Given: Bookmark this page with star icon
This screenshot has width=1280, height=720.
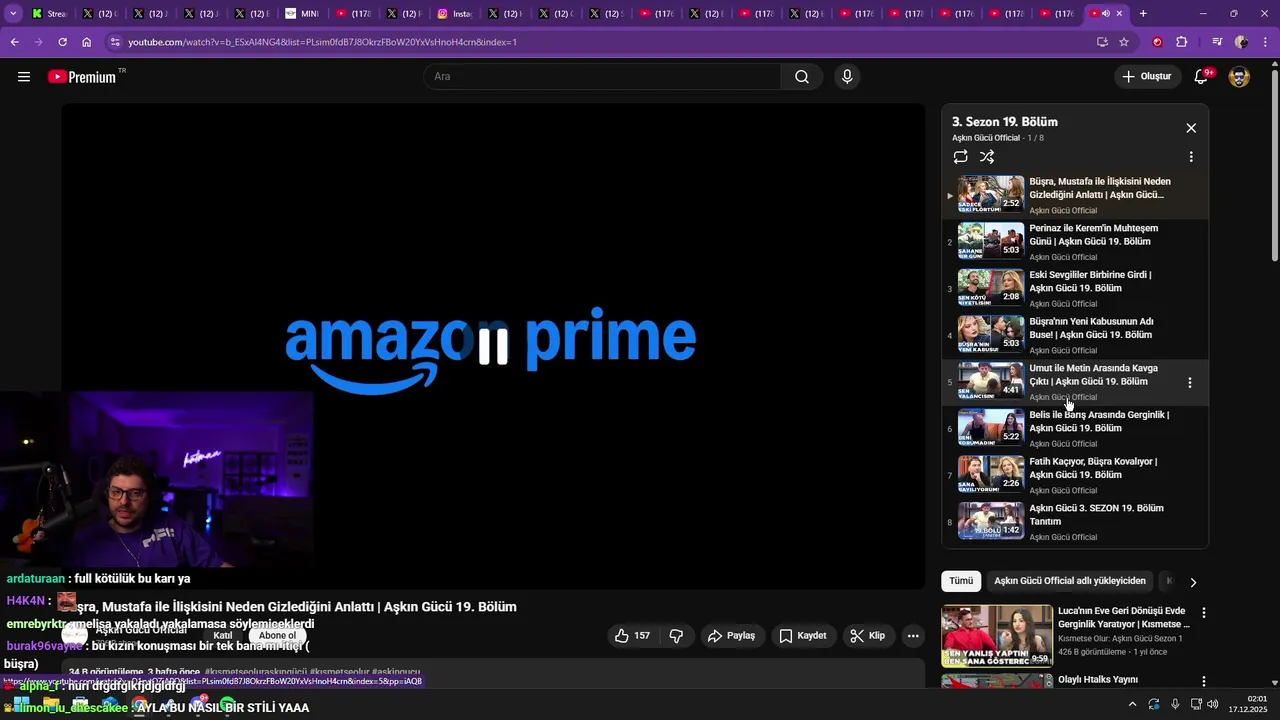Looking at the screenshot, I should tap(1124, 42).
